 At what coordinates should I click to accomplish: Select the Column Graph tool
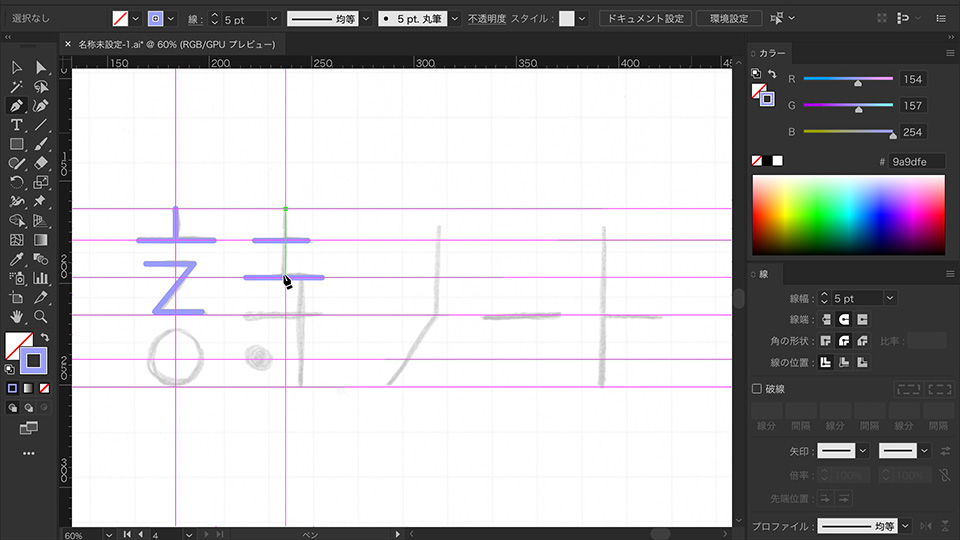point(40,278)
